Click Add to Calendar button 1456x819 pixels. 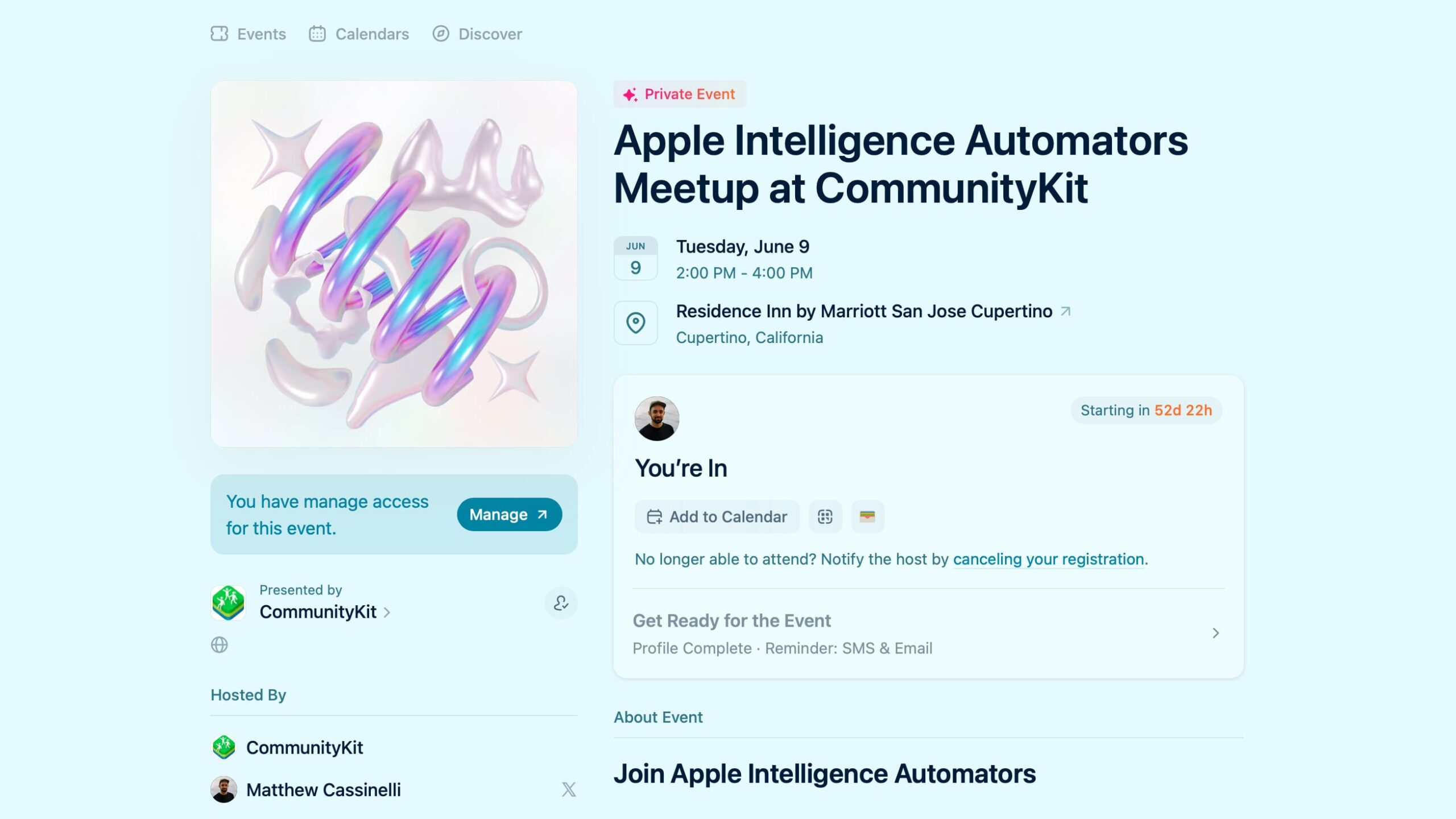717,516
